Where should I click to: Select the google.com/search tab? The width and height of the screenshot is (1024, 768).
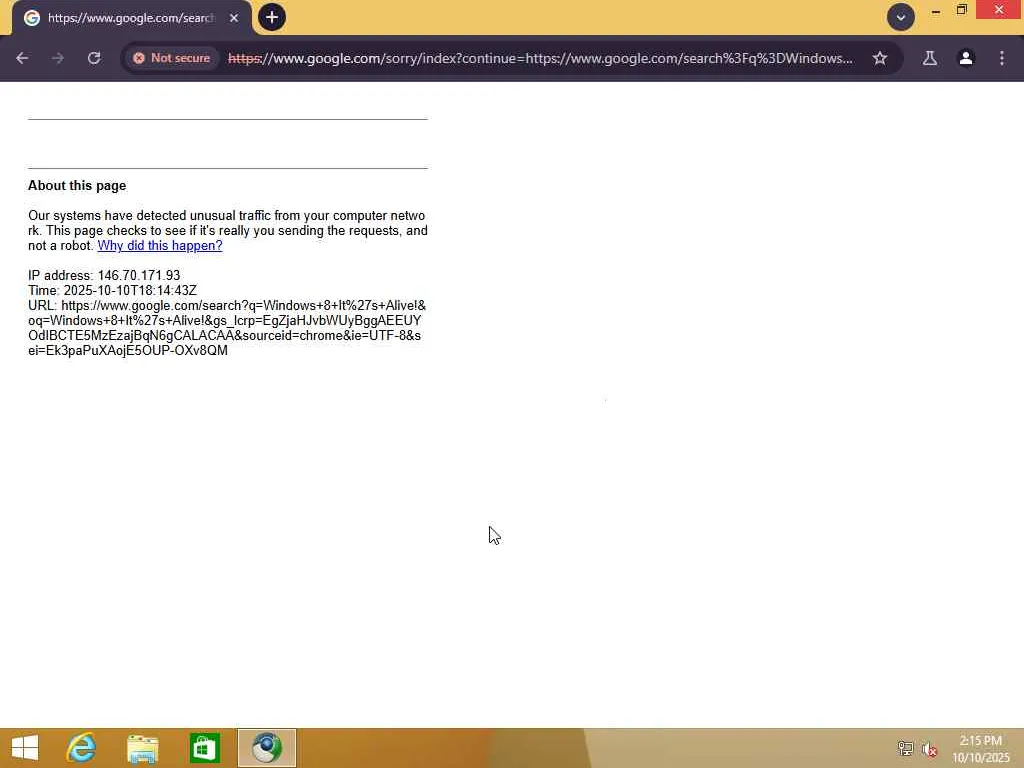(131, 18)
